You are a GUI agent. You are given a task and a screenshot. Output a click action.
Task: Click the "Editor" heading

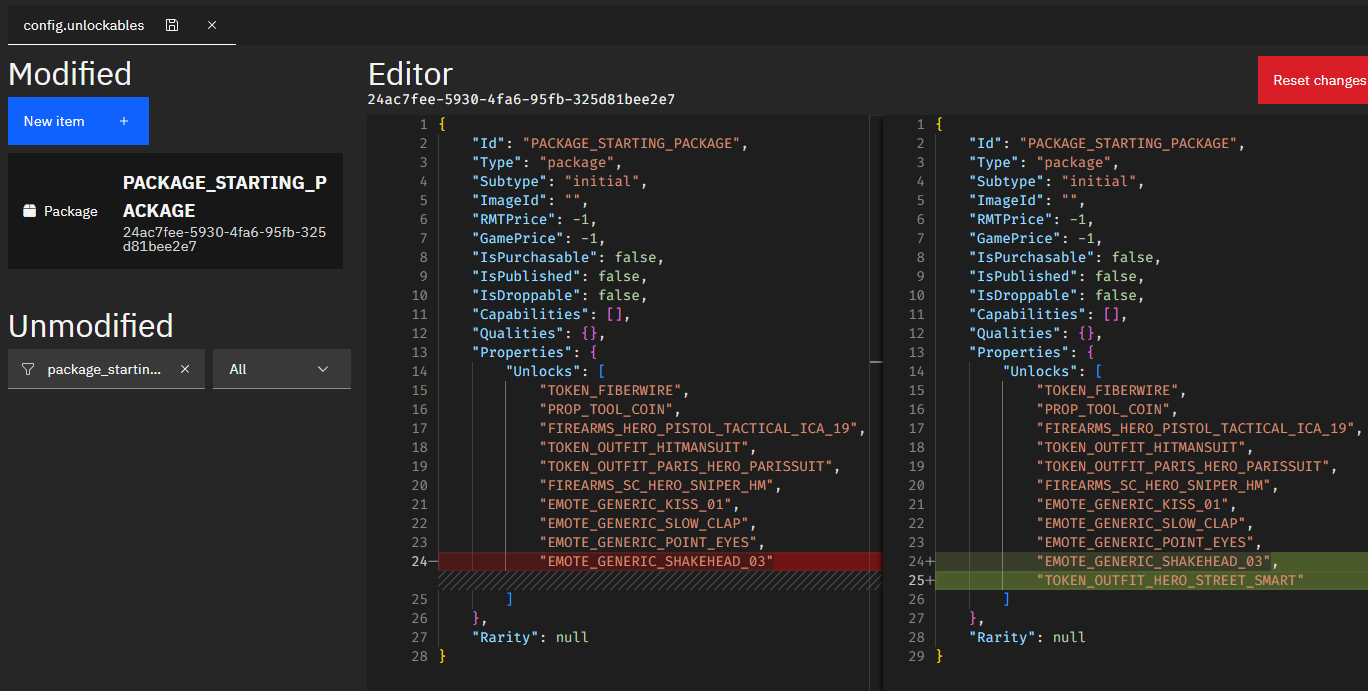coord(410,74)
